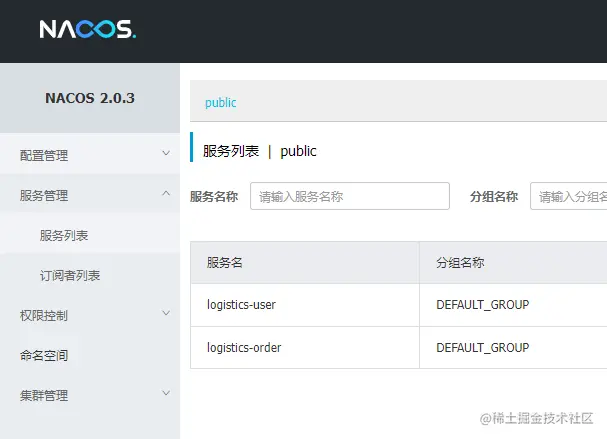Screen dimensions: 607x439
Task: Select the logistics-order service name cell
Action: point(305,347)
